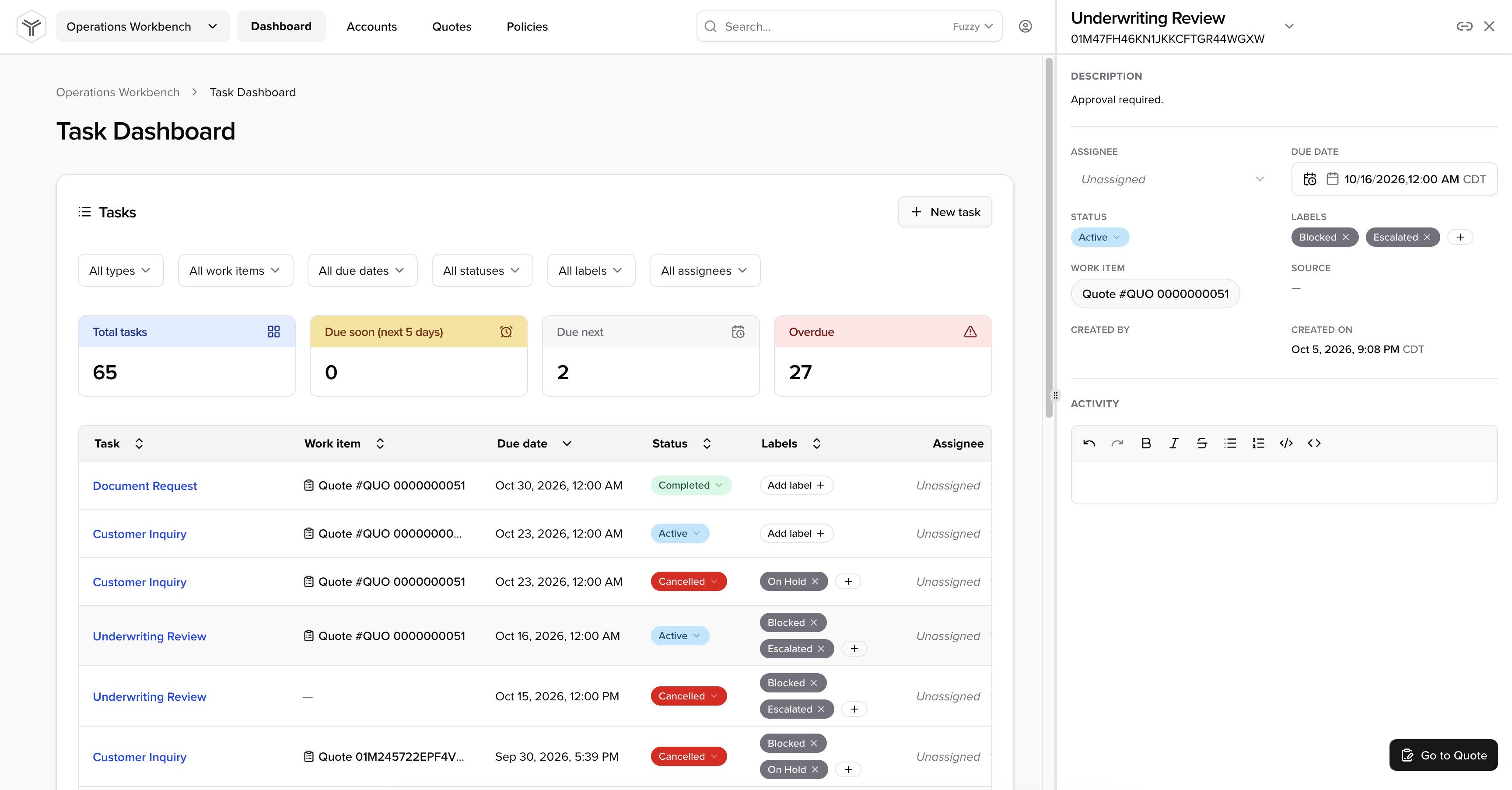Open Underwriting Review task due Oct 15
Image resolution: width=1512 pixels, height=790 pixels.
click(x=149, y=697)
